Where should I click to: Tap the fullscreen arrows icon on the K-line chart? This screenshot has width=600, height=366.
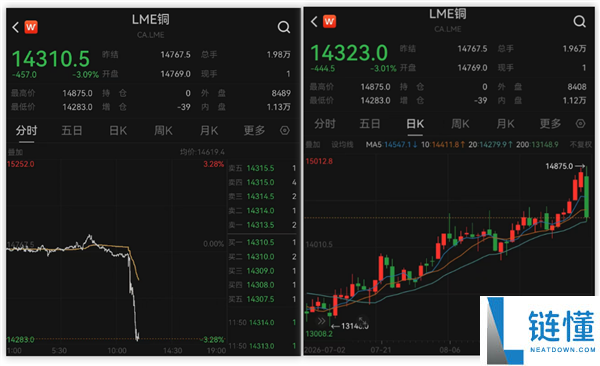[362, 321]
